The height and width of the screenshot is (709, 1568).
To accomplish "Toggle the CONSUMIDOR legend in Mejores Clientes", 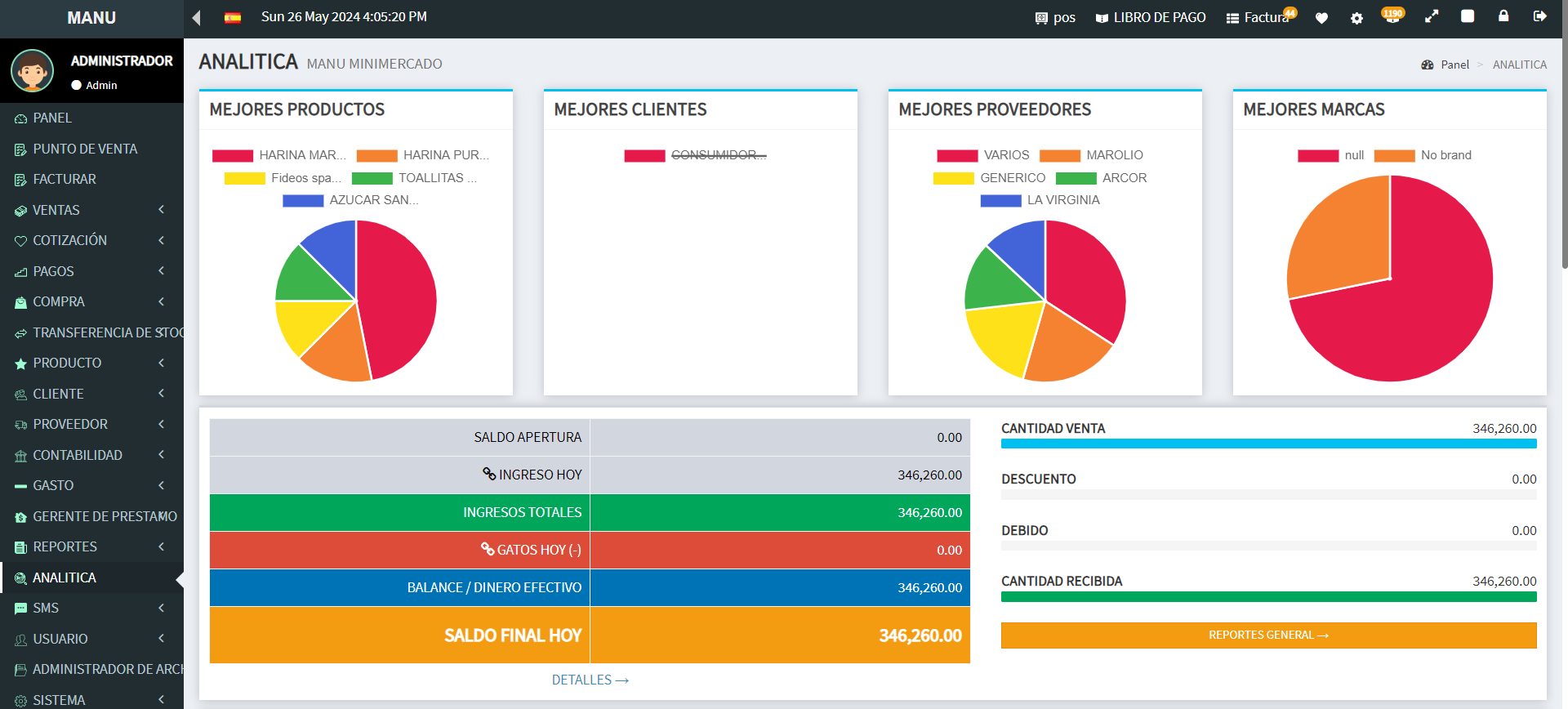I will point(695,155).
